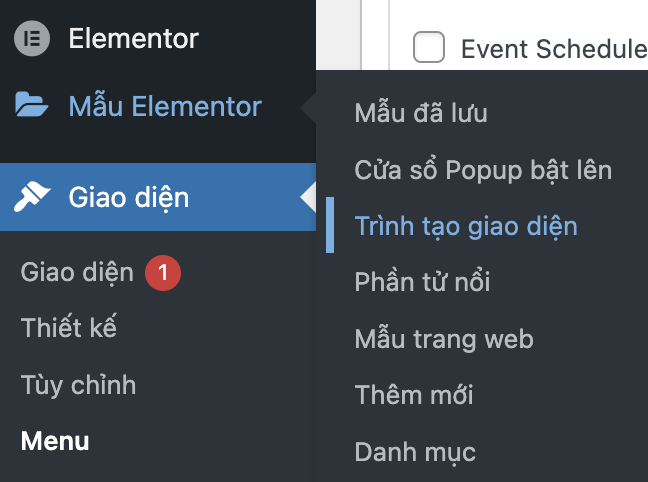Select the Giao diện main menu

click(x=128, y=197)
